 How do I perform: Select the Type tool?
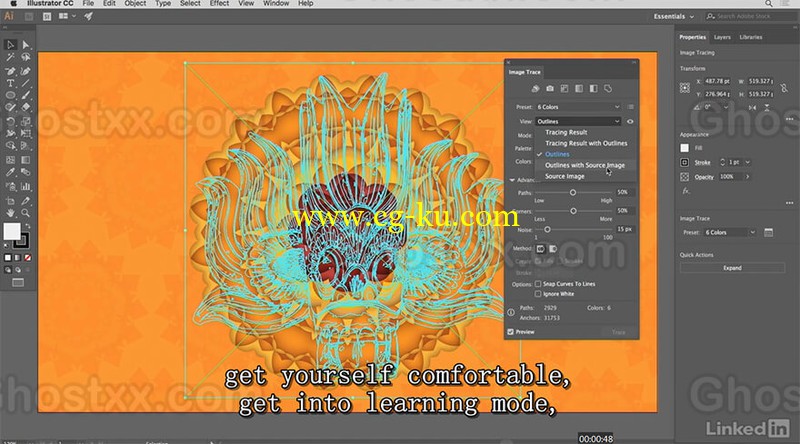(x=10, y=83)
